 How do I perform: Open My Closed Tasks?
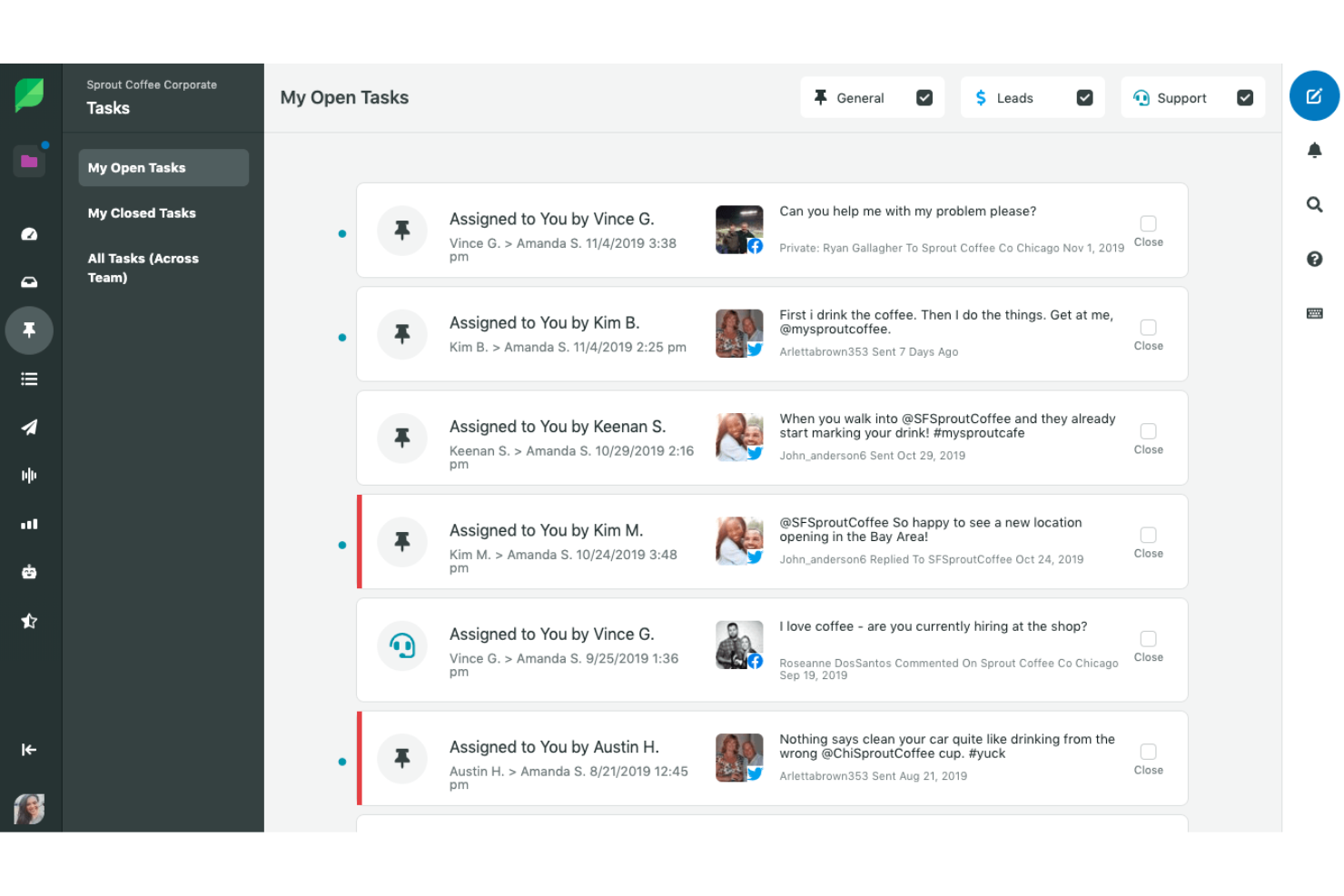tap(142, 213)
